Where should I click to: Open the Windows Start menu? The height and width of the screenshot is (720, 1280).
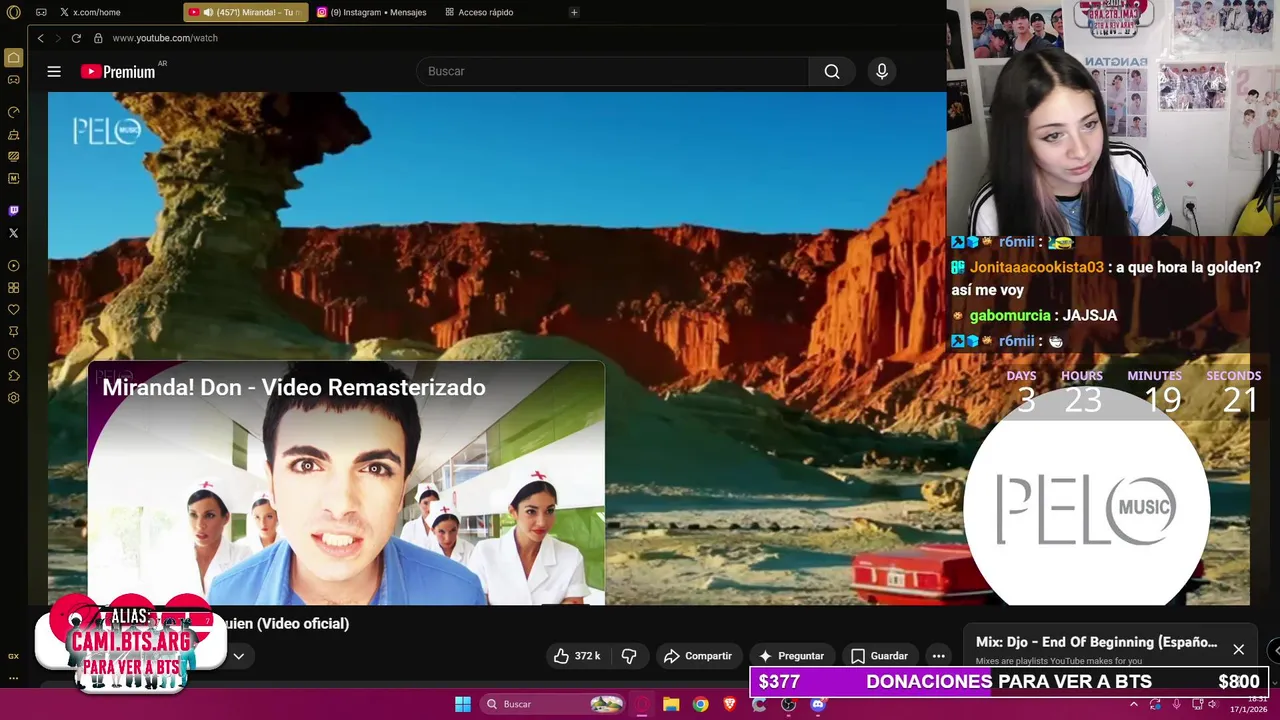(462, 704)
